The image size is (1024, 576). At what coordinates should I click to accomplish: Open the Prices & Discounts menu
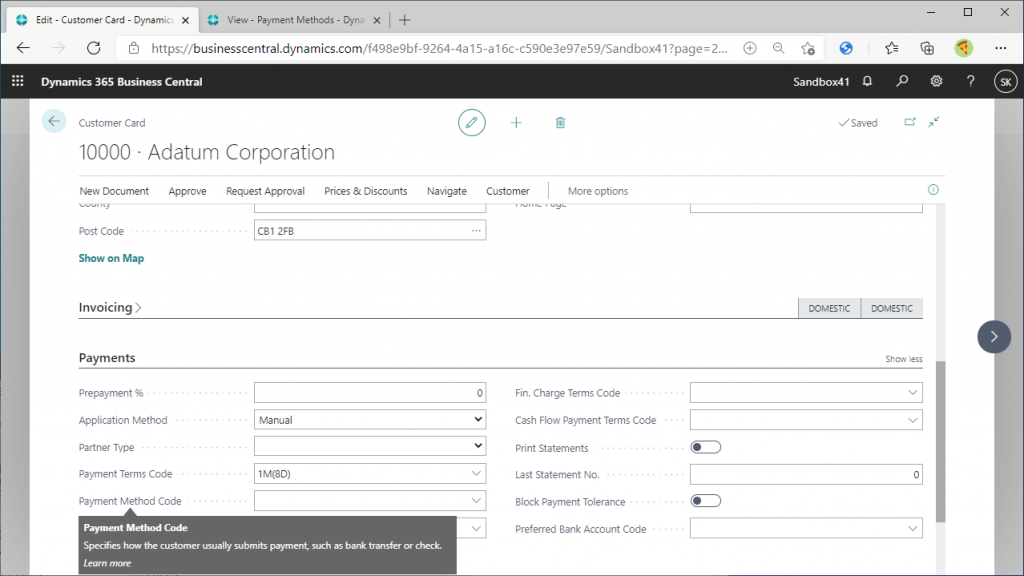click(x=365, y=191)
